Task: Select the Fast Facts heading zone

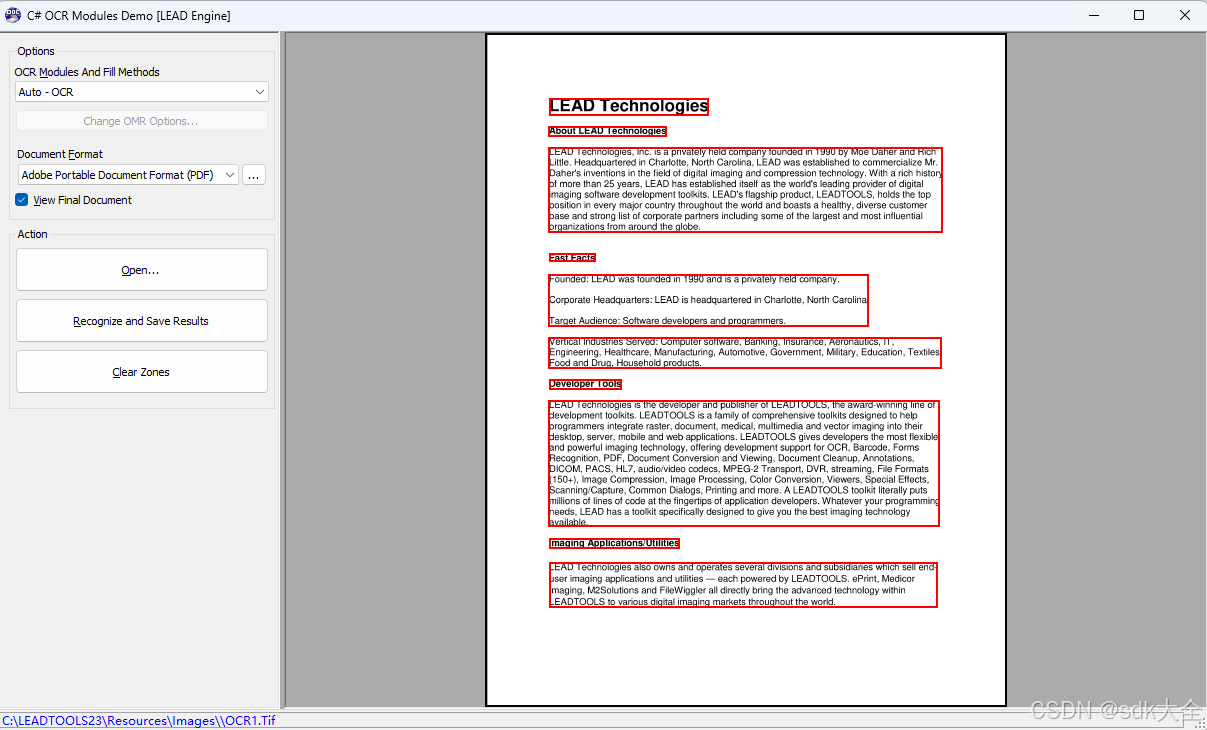Action: pos(572,258)
